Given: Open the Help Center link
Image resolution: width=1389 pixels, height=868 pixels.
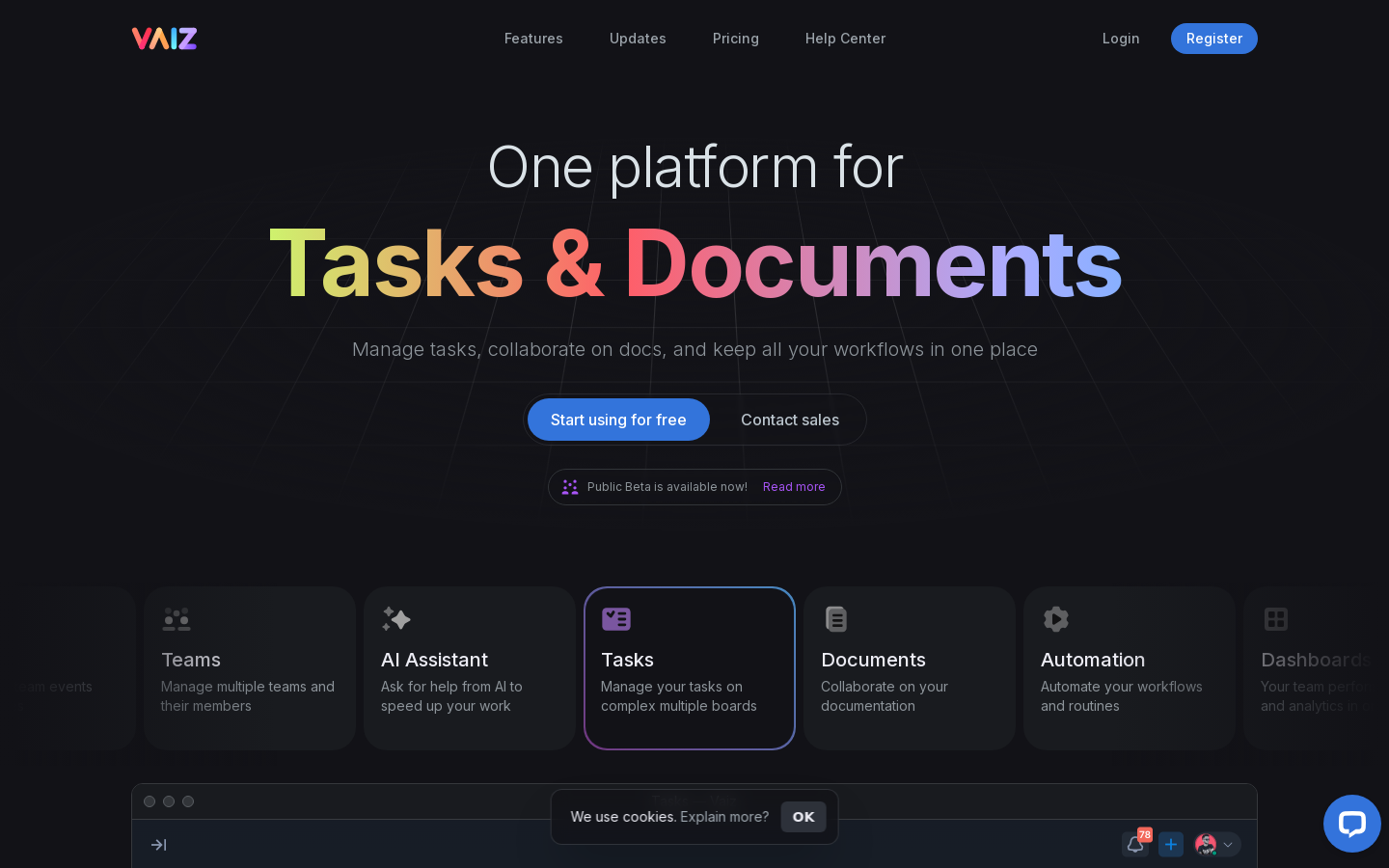Looking at the screenshot, I should (845, 39).
